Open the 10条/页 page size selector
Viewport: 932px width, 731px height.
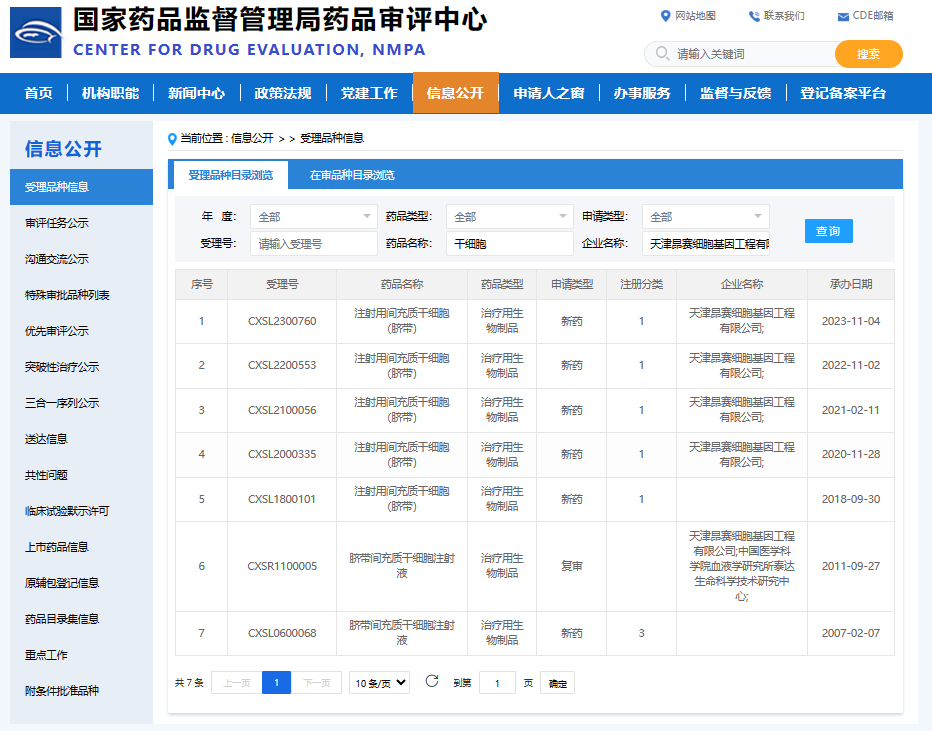coord(379,683)
